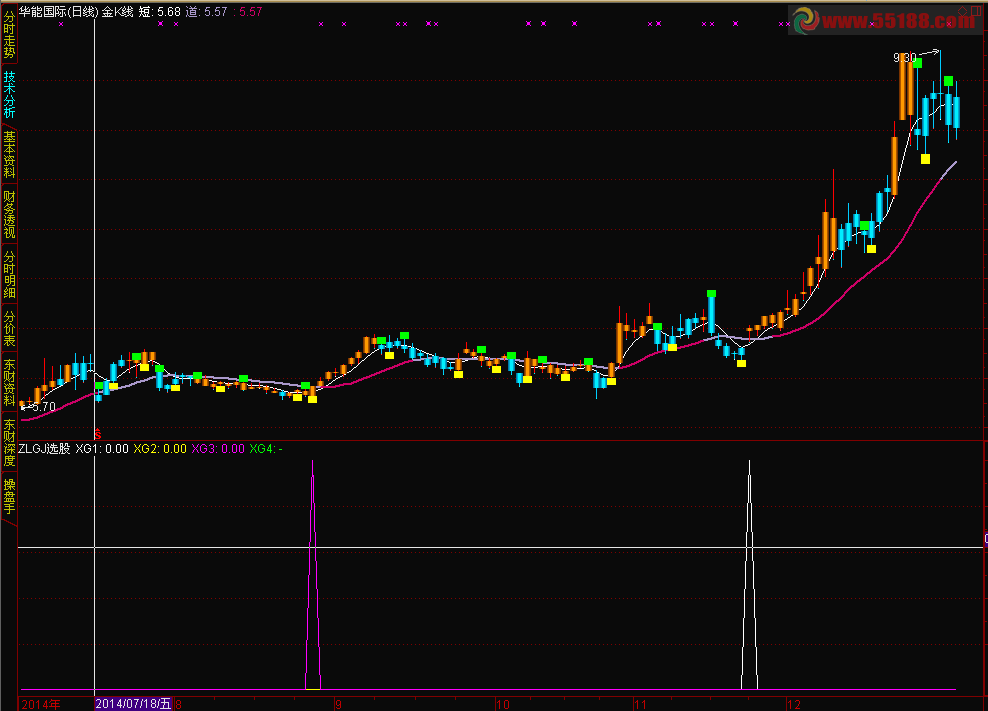Click the 5.70 low price label
This screenshot has width=988, height=711.
click(43, 407)
